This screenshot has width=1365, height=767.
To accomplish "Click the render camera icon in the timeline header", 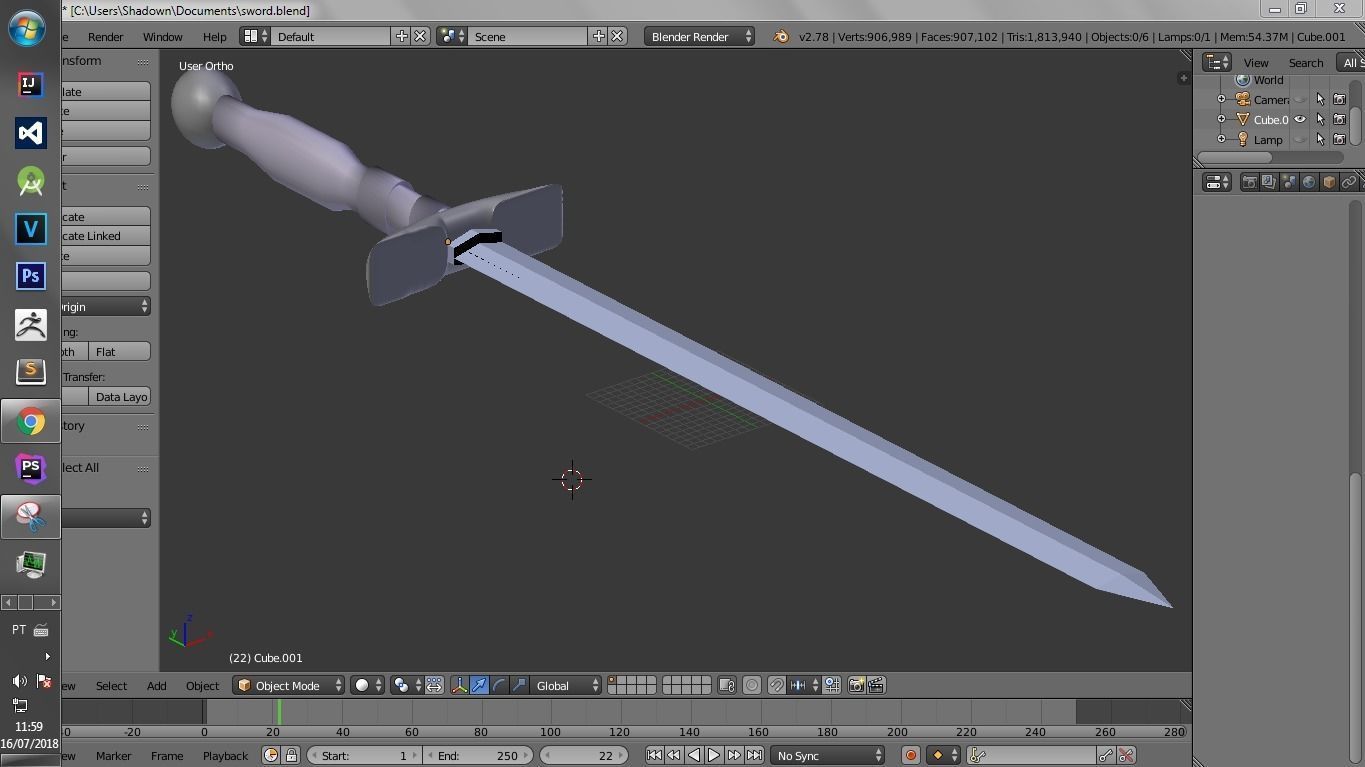I will pos(858,685).
